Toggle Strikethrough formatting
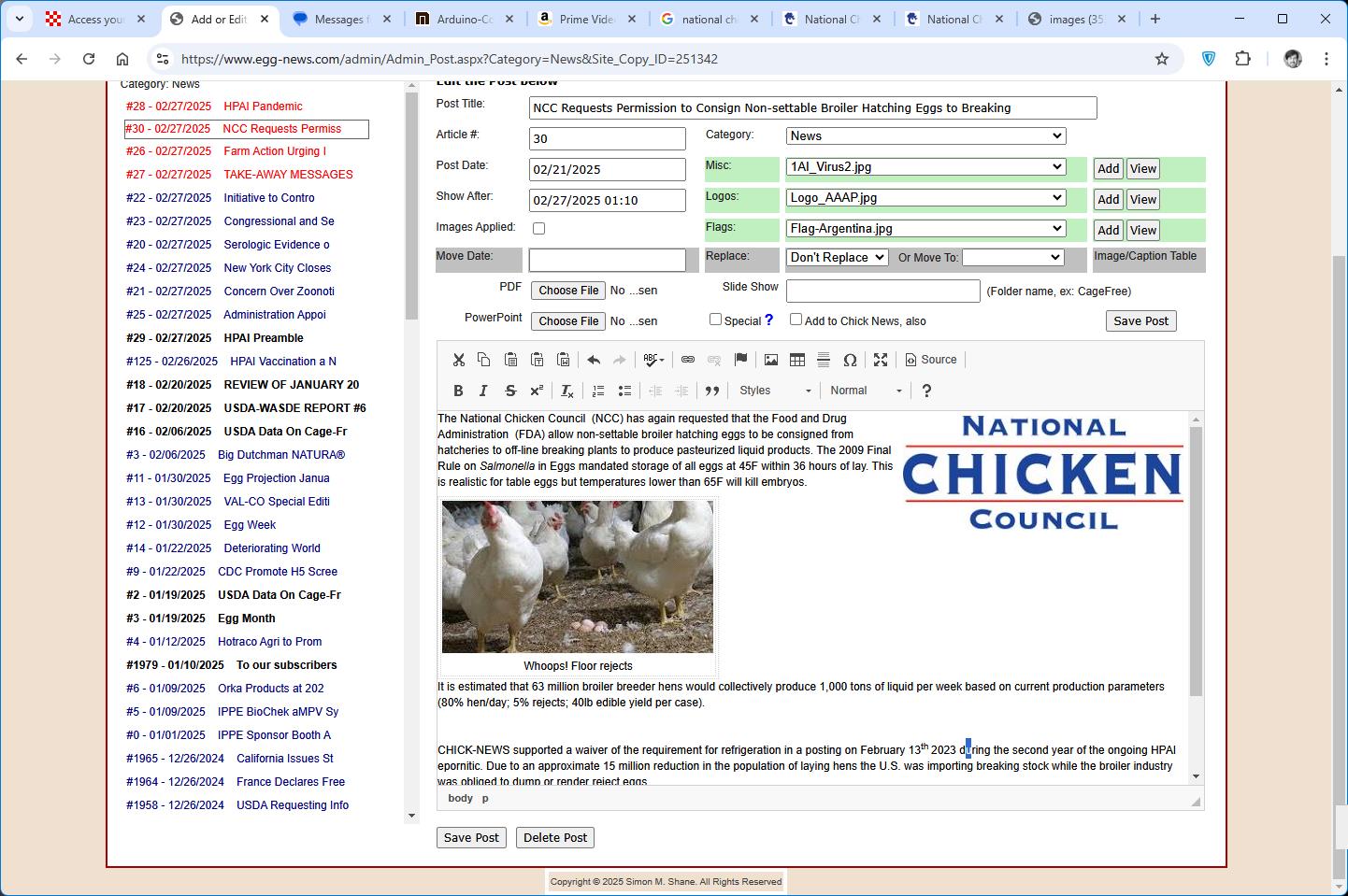 point(510,391)
